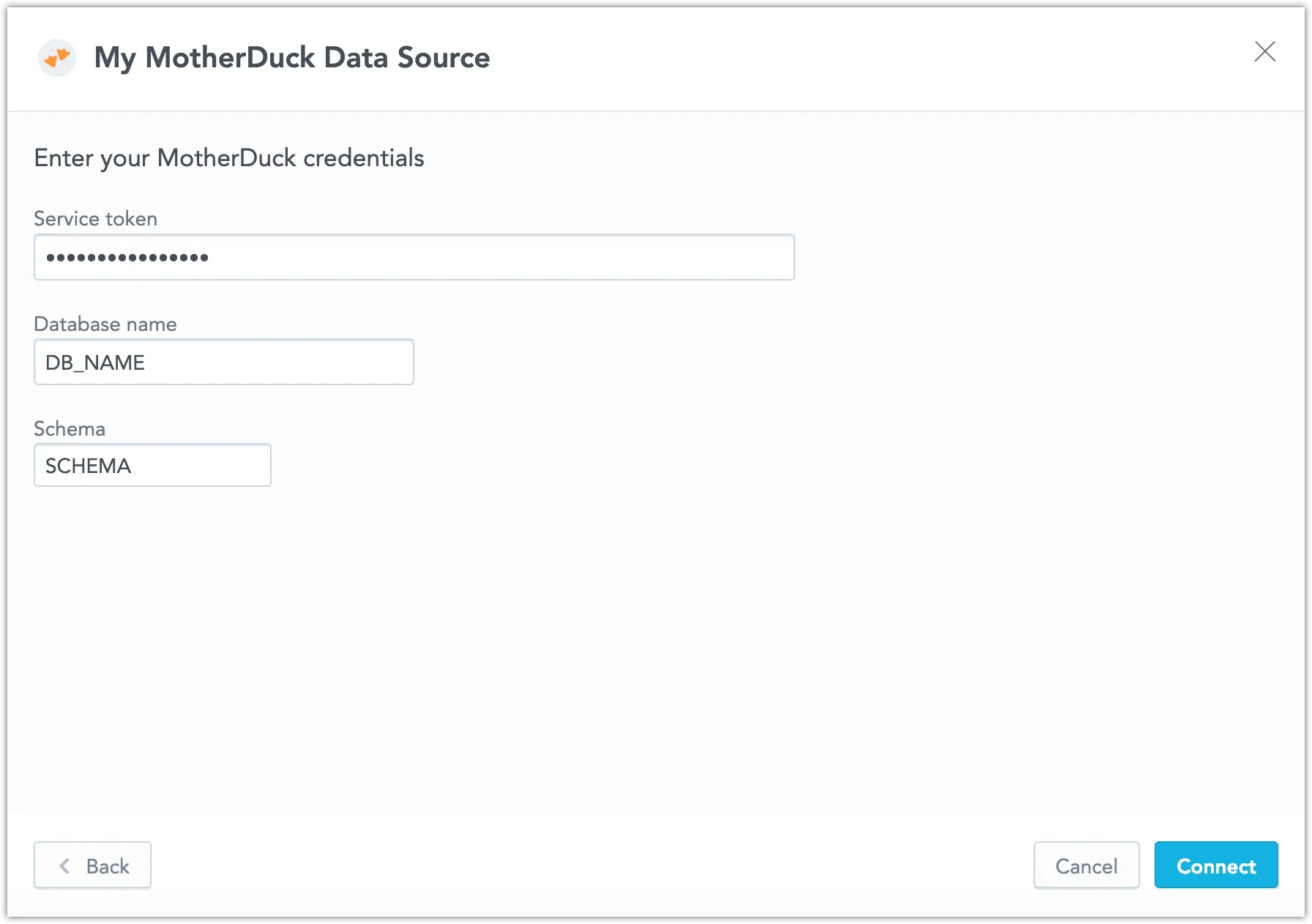Click the Schema label above its input
Viewport: 1312px width, 924px height.
(x=69, y=428)
